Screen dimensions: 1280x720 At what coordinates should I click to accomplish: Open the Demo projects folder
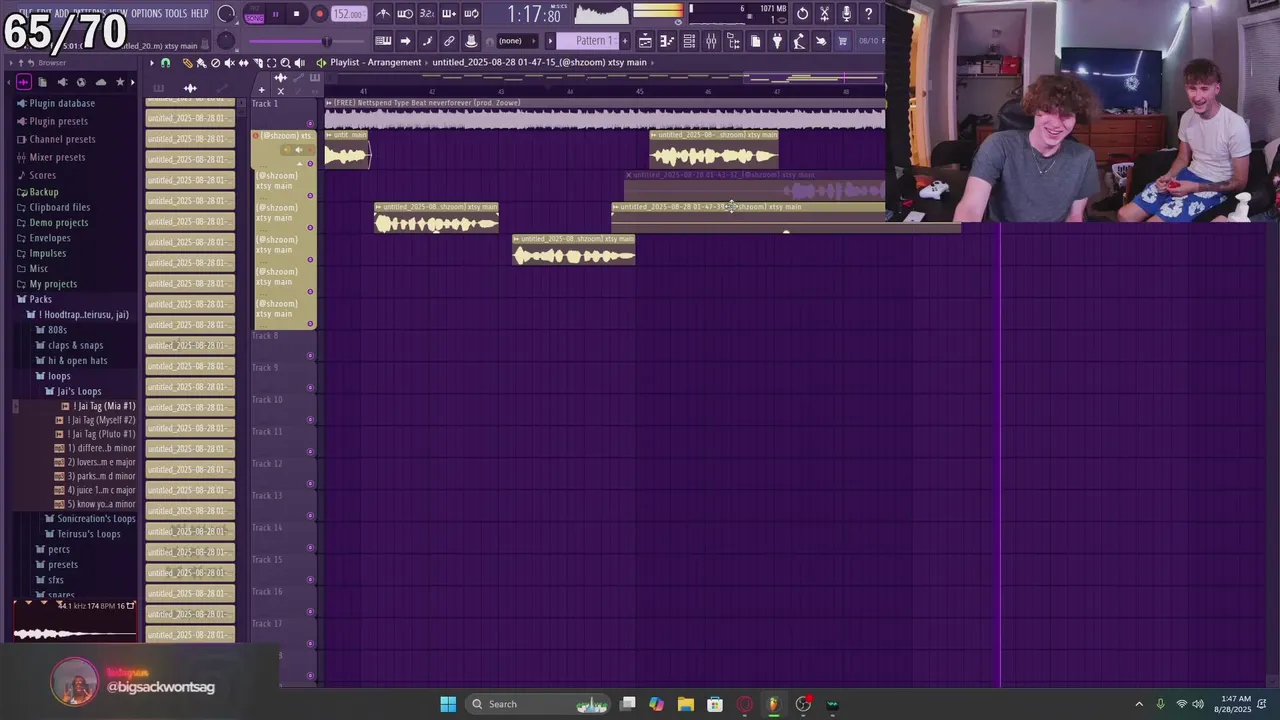pyautogui.click(x=59, y=223)
